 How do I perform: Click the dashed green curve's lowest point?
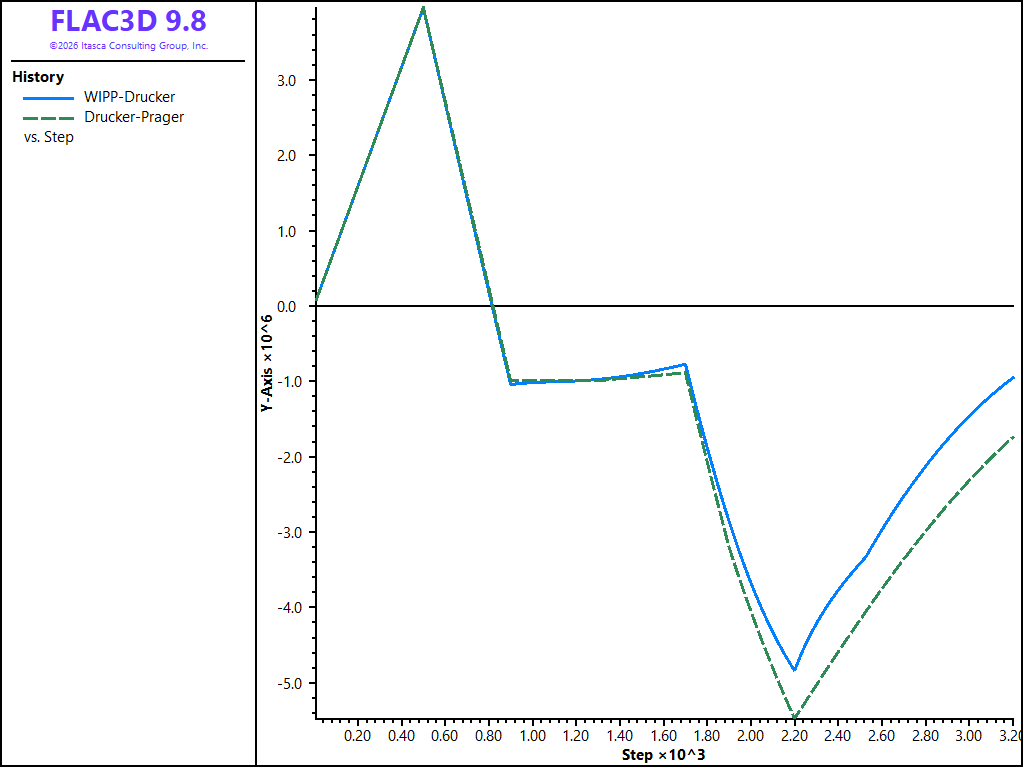795,718
